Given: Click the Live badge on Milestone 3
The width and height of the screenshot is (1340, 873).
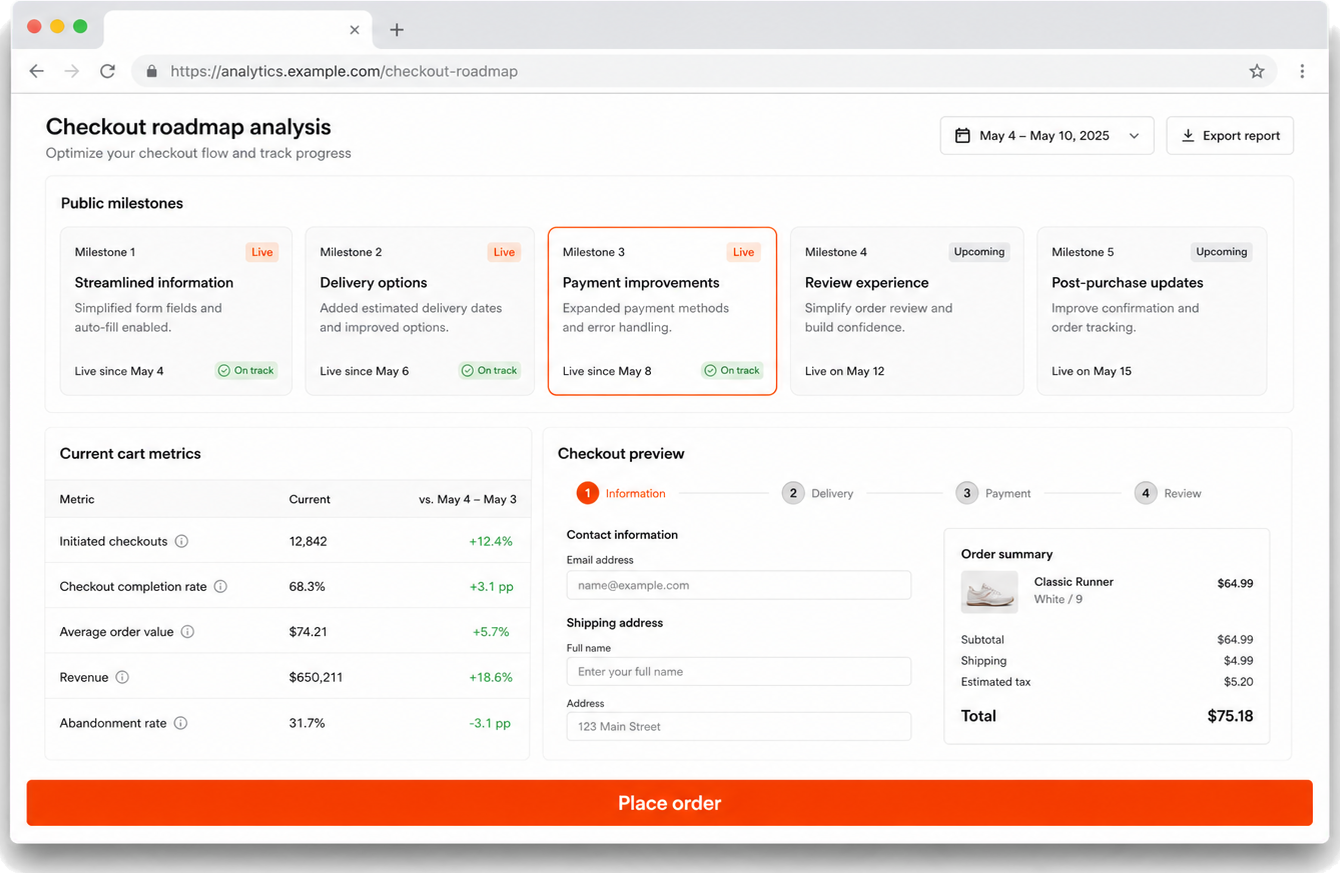Looking at the screenshot, I should tap(743, 252).
